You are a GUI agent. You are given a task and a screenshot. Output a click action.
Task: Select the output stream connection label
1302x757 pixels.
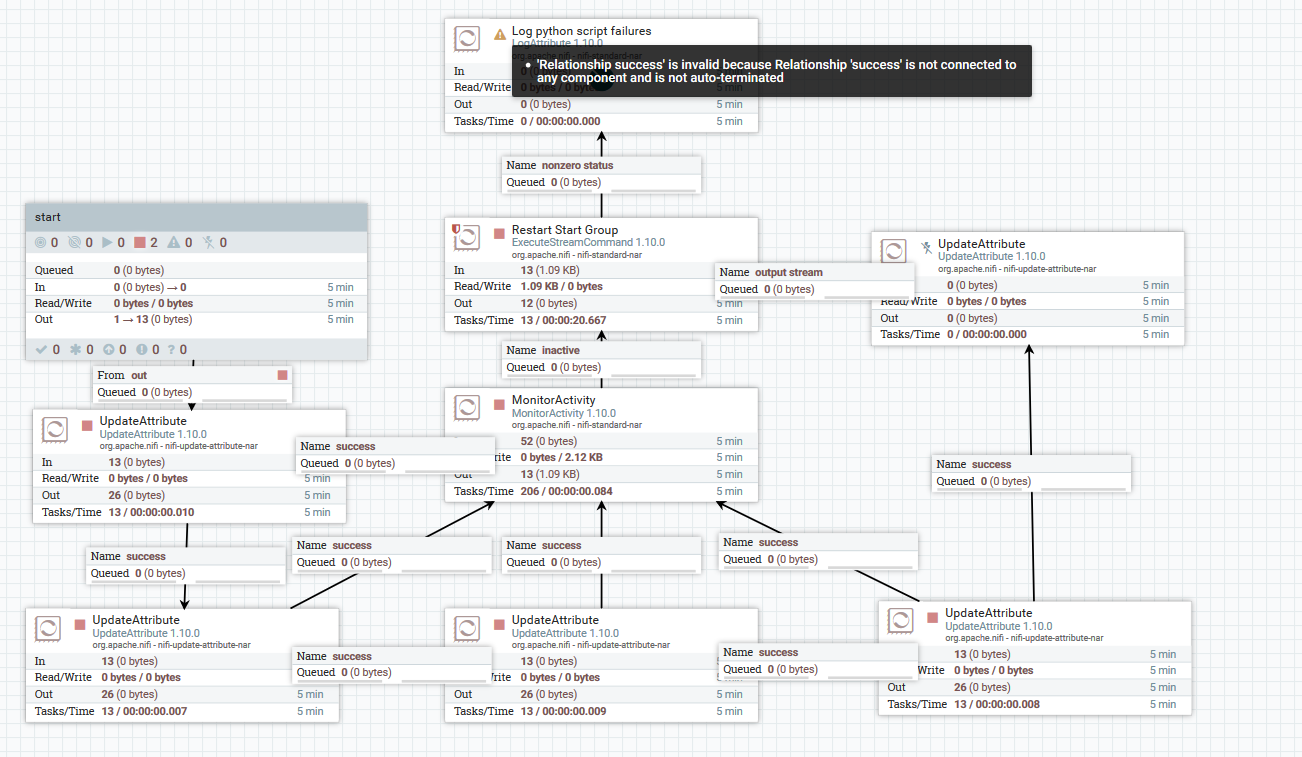pyautogui.click(x=814, y=281)
